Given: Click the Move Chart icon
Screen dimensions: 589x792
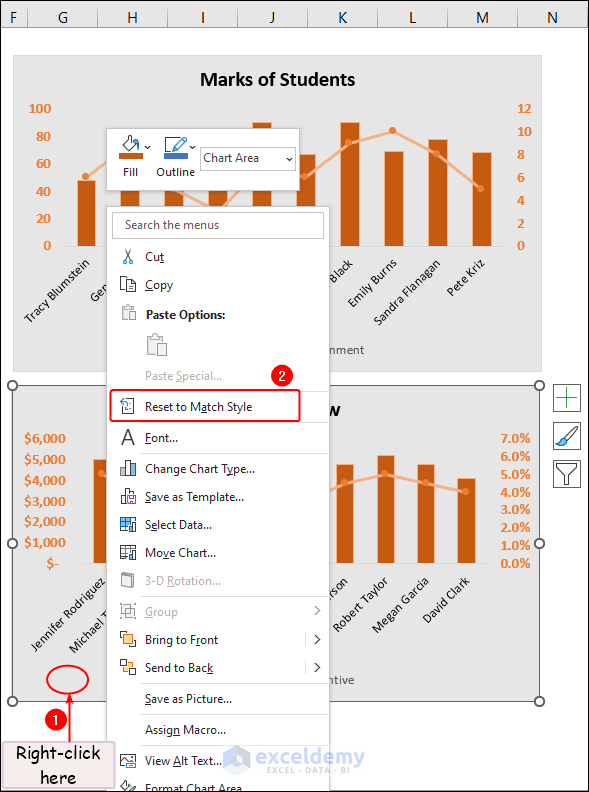Looking at the screenshot, I should (128, 553).
